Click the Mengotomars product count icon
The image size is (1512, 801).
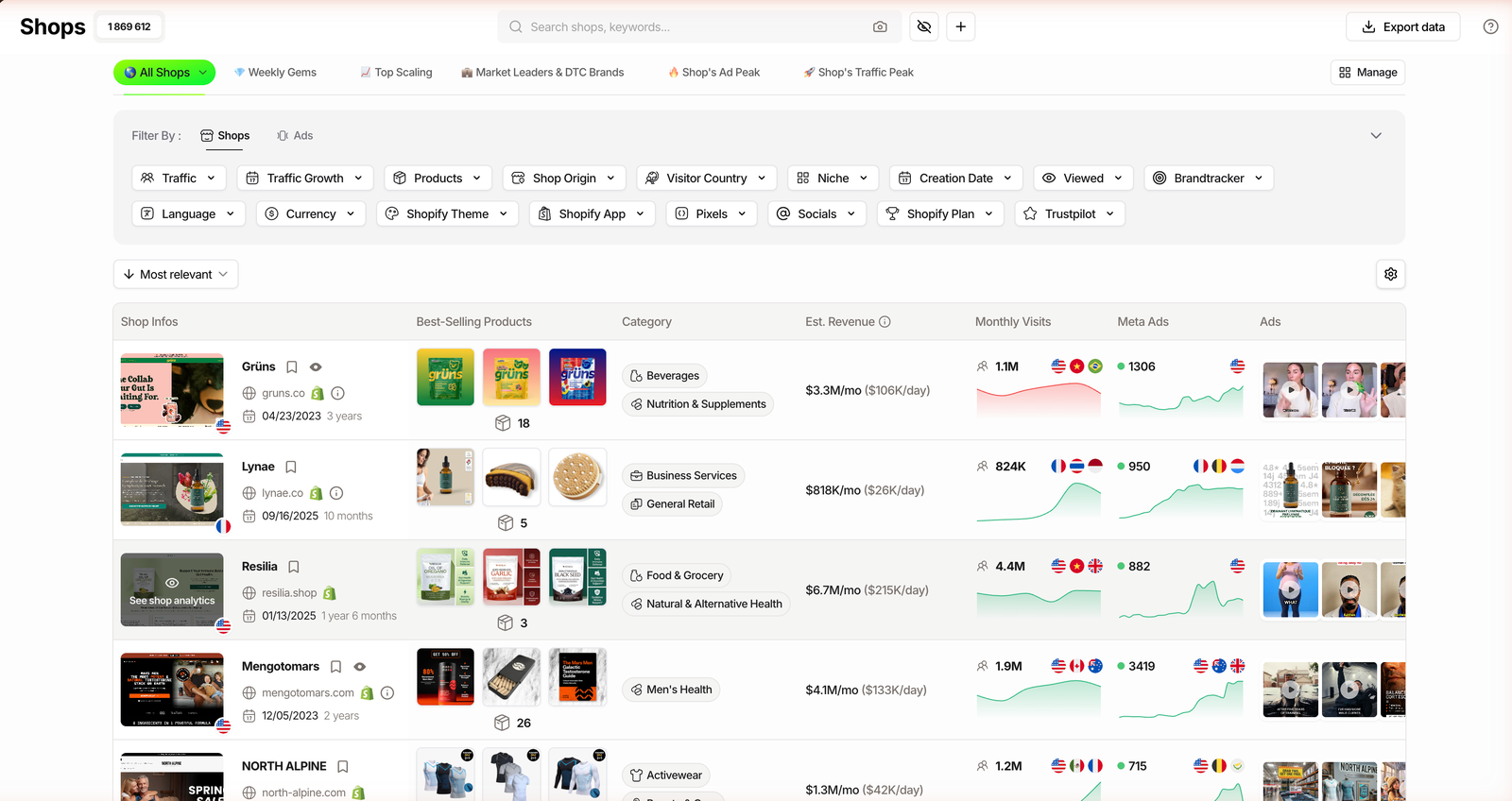click(503, 723)
